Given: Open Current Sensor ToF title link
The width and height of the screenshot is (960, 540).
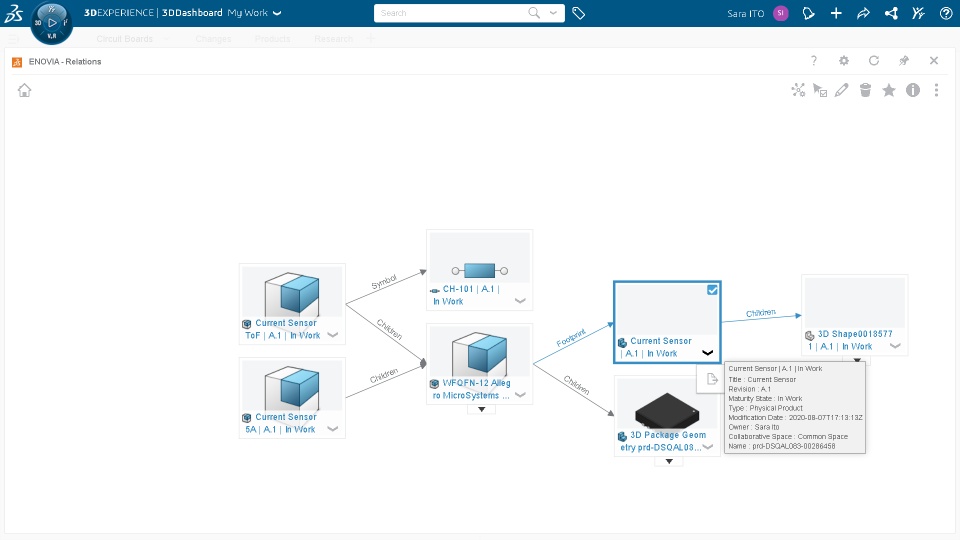Looking at the screenshot, I should coord(283,329).
